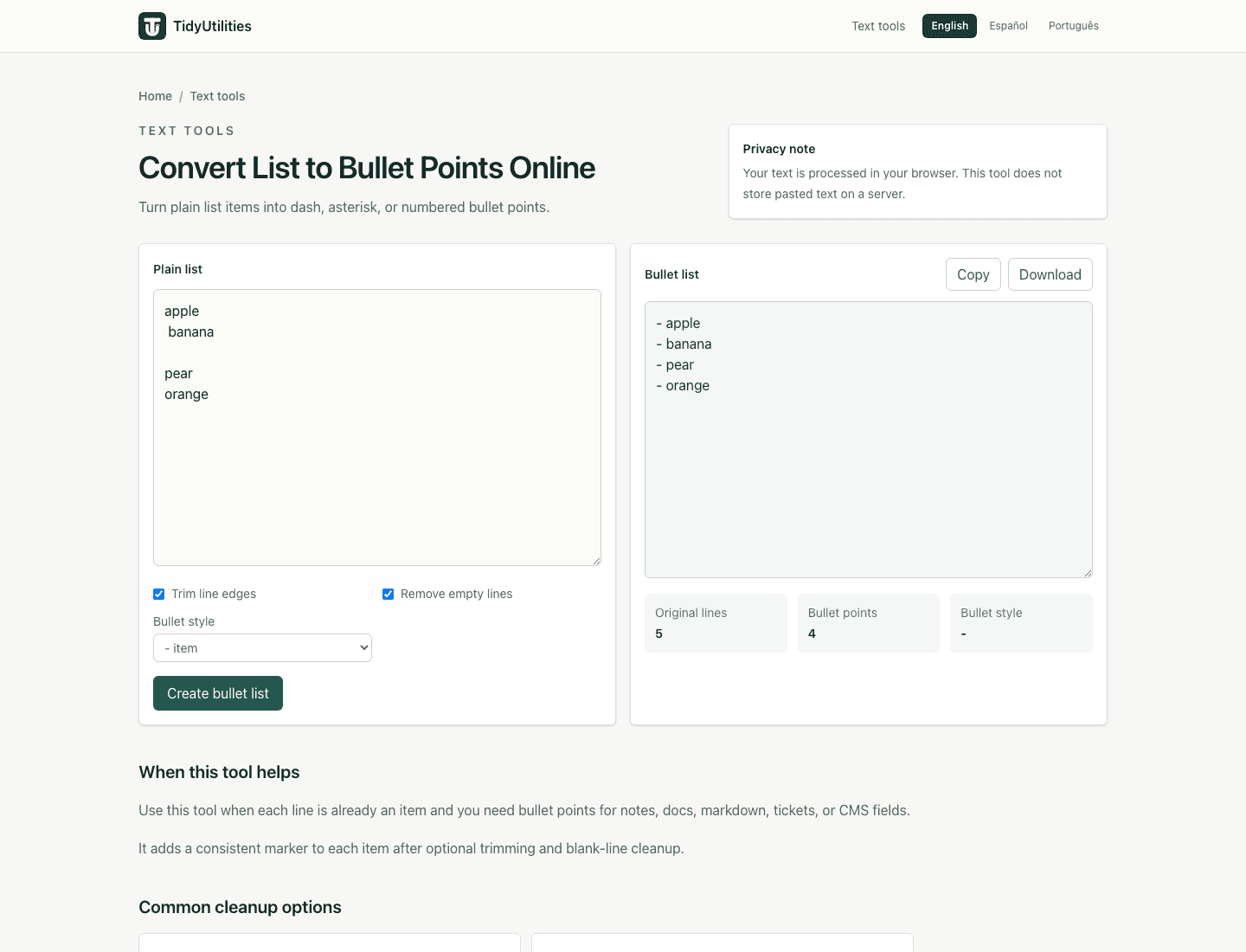1246x952 pixels.
Task: Click the 'Remove empty lines' label text
Action: pos(456,594)
